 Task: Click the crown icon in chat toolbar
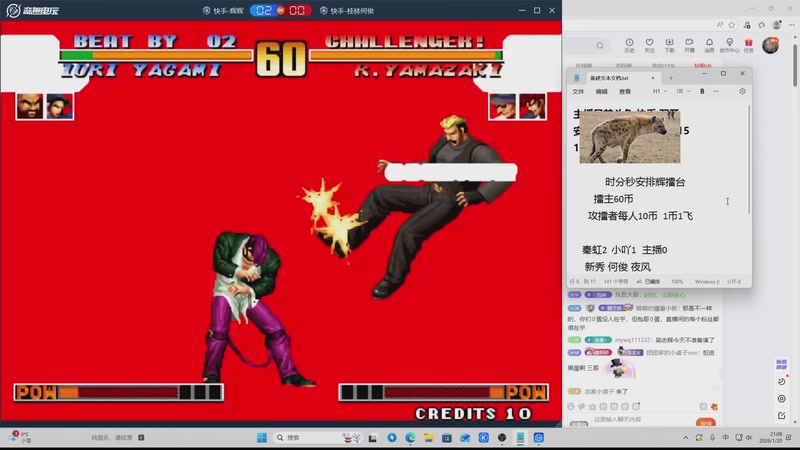click(x=592, y=407)
